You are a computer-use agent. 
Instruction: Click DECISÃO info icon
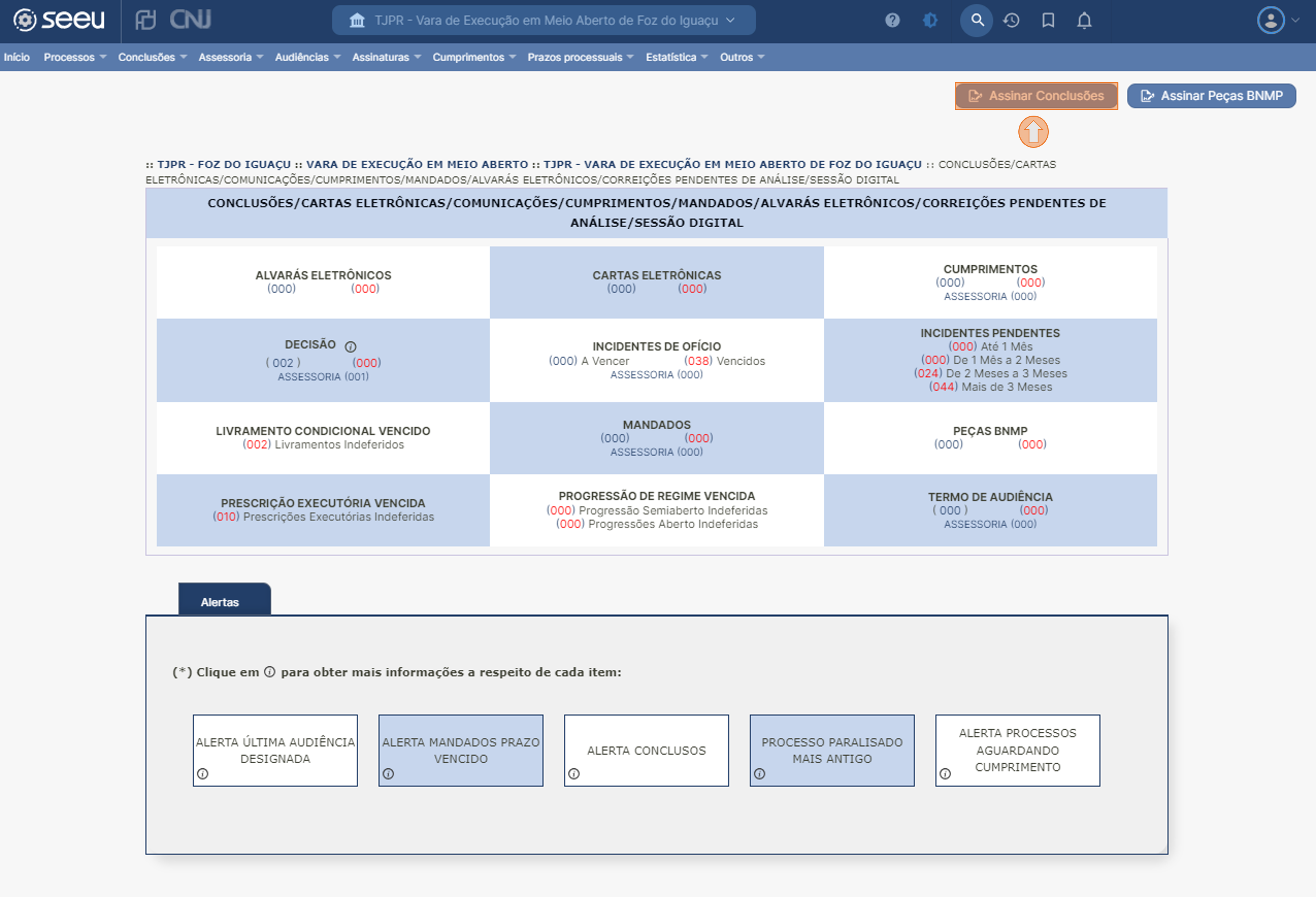click(x=351, y=346)
